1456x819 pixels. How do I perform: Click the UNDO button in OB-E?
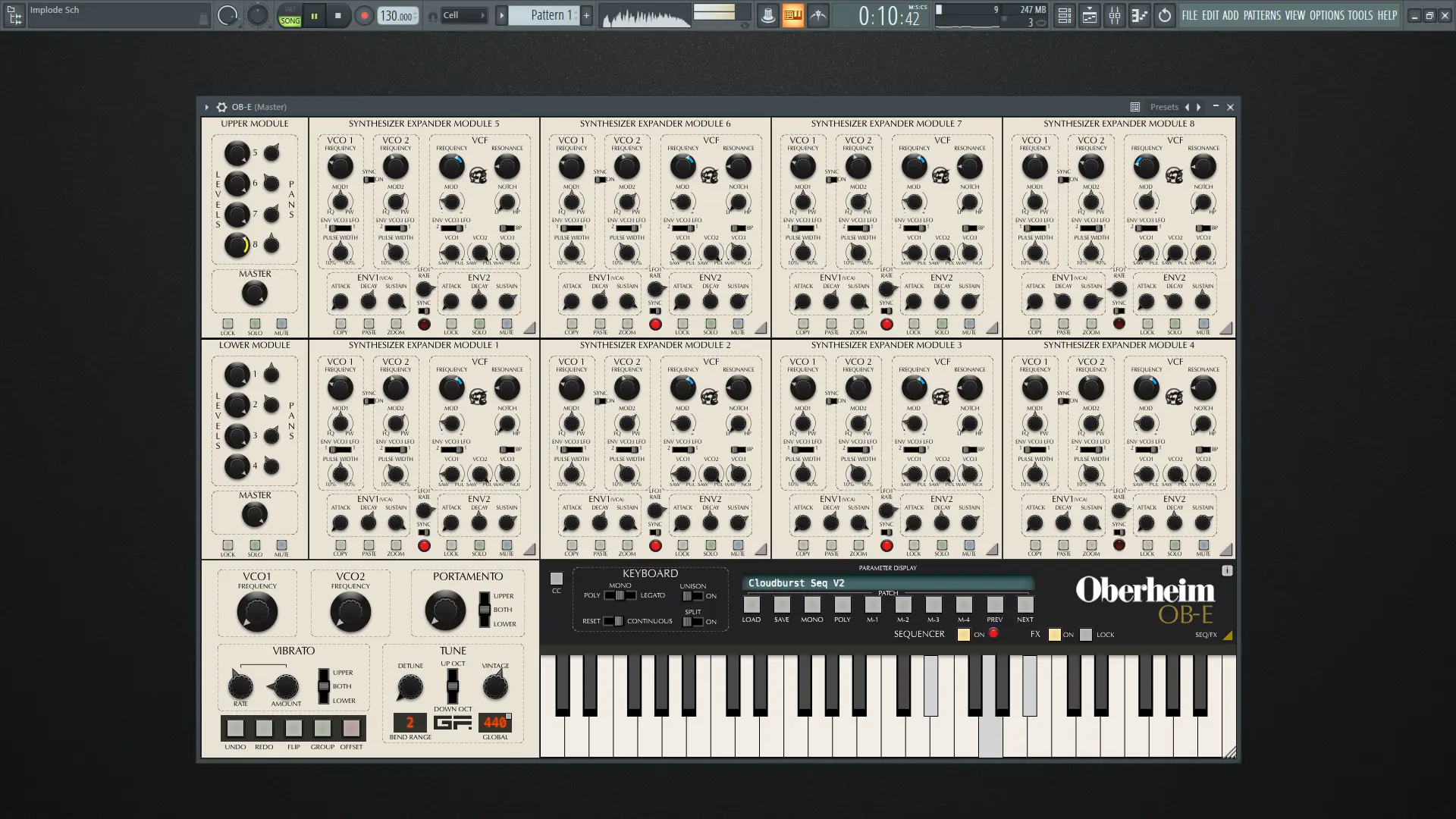[235, 730]
